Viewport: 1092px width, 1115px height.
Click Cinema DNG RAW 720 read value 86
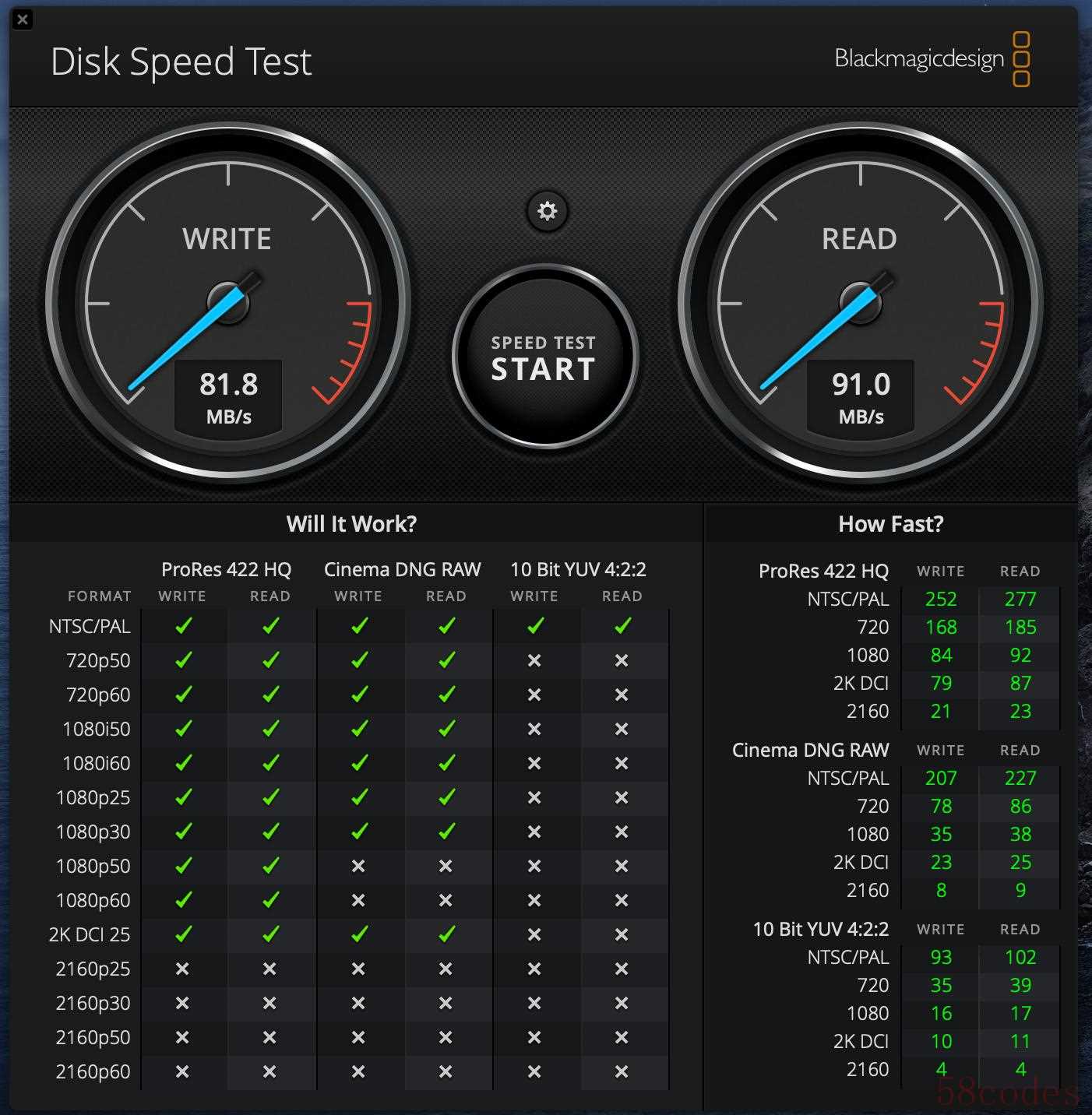tap(1020, 806)
